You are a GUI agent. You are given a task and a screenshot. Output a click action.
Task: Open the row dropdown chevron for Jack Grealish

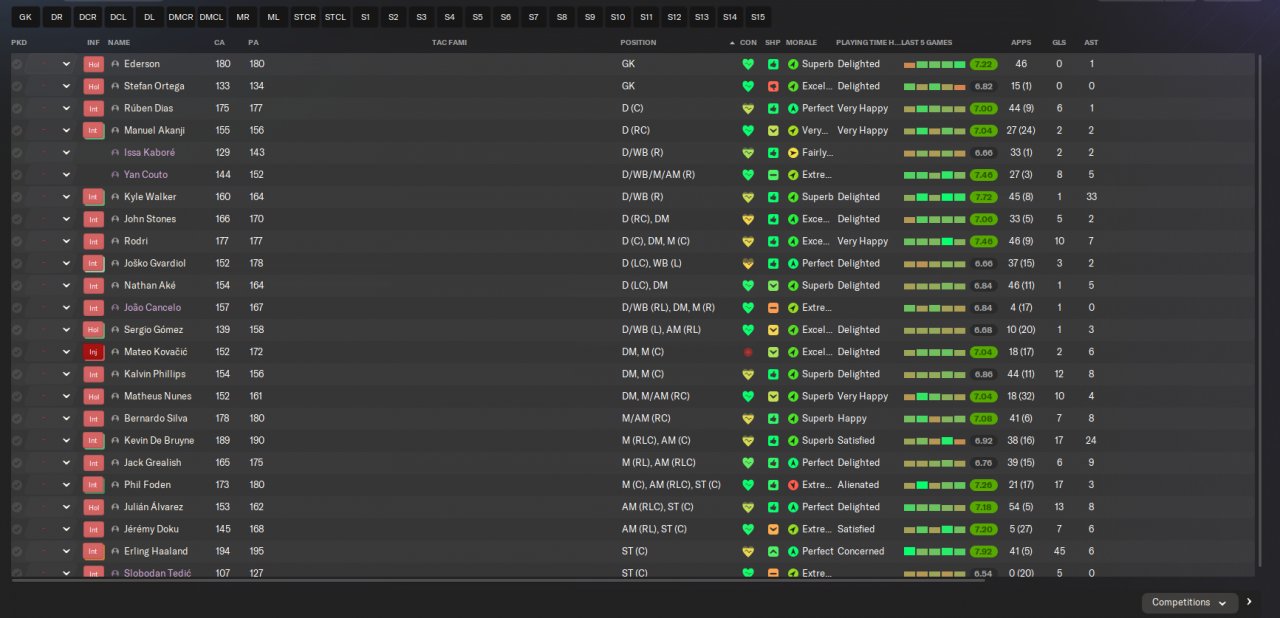point(67,463)
